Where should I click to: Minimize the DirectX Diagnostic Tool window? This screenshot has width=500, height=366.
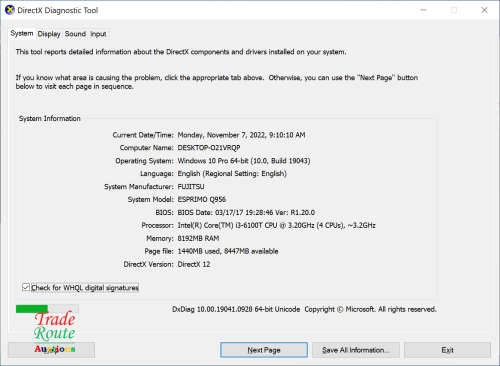tap(424, 10)
